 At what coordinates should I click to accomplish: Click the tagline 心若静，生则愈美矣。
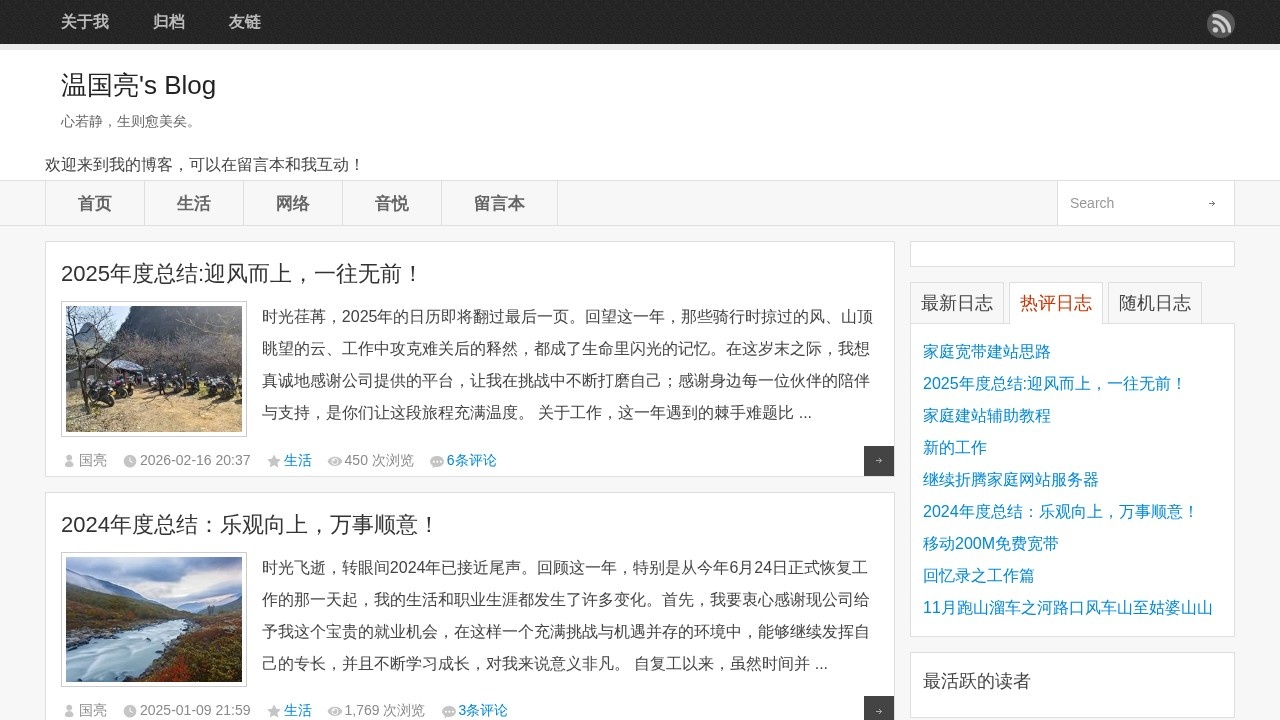[131, 121]
